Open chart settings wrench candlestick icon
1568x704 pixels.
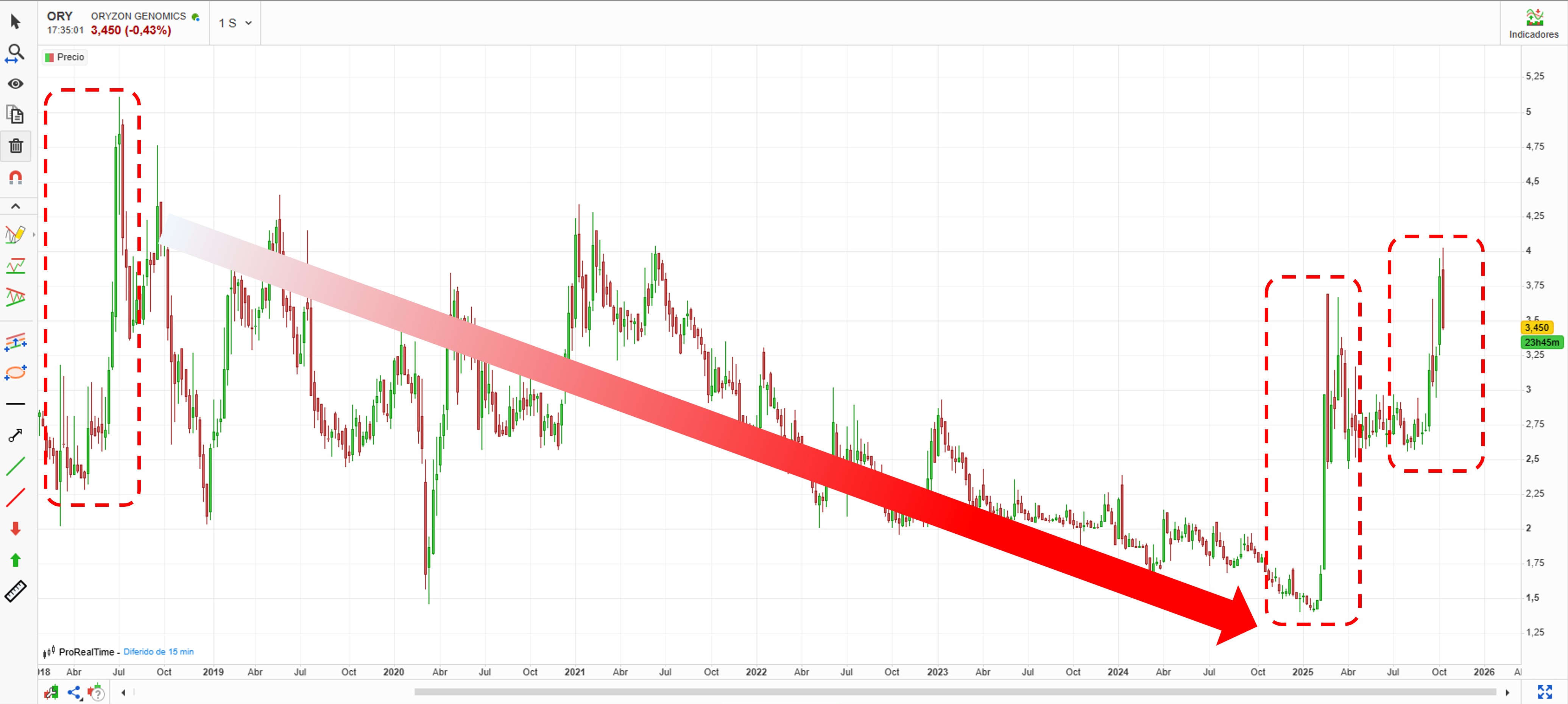coord(52,692)
